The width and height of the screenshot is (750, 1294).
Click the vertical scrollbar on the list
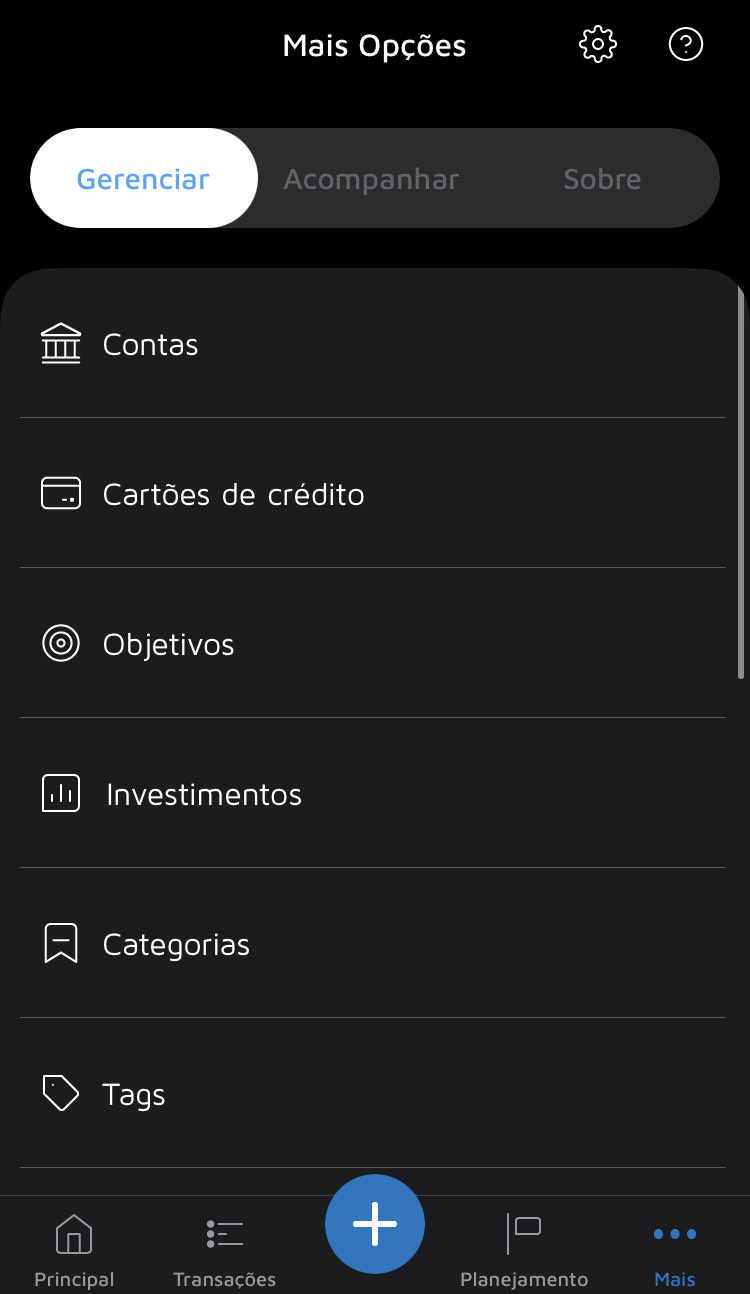point(741,480)
